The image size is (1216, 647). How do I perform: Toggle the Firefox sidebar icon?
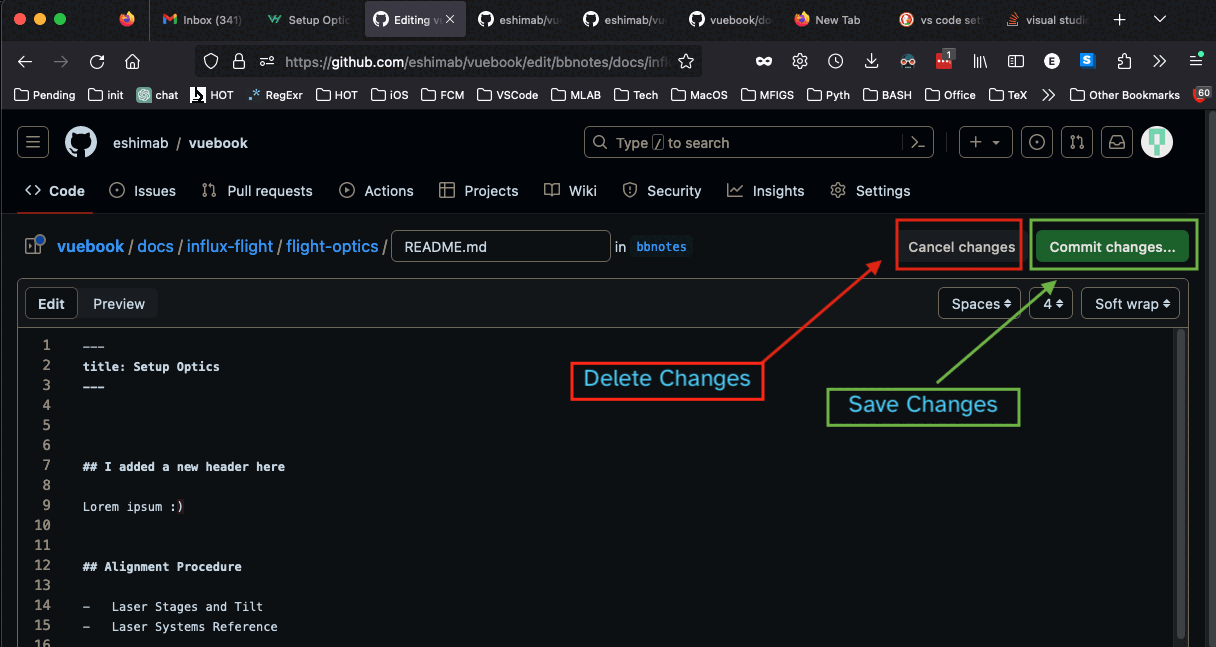point(1016,61)
